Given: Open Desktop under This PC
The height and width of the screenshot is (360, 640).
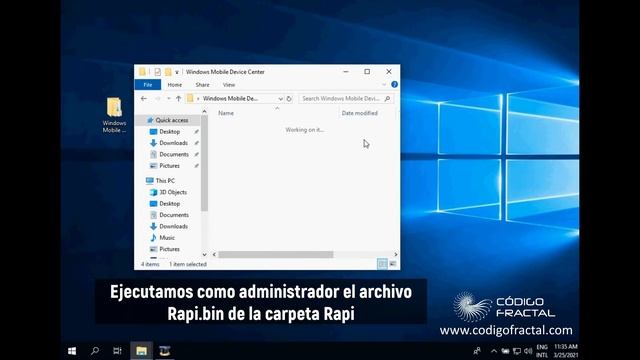Looking at the screenshot, I should (169, 203).
